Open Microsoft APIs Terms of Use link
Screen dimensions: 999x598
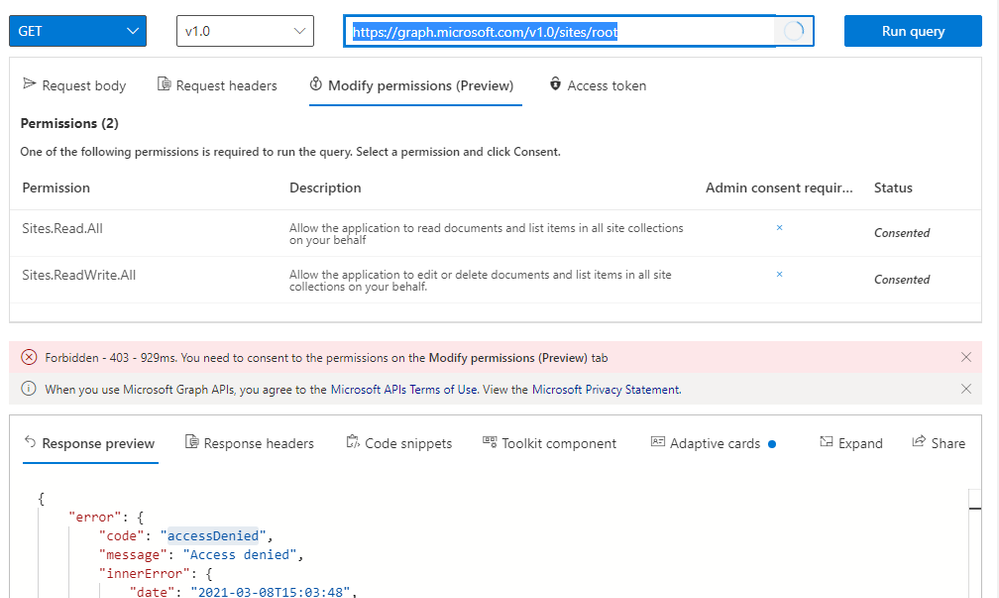pos(404,390)
